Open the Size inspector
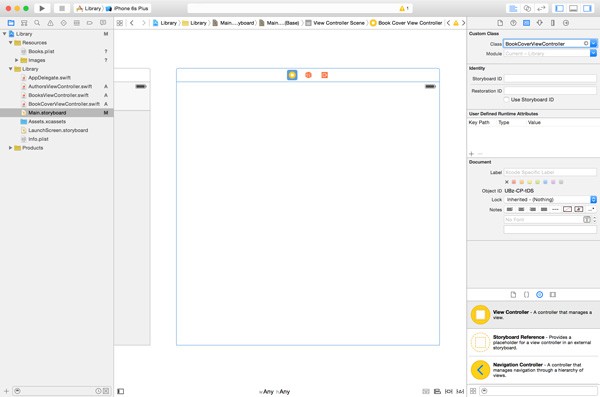 (553, 23)
